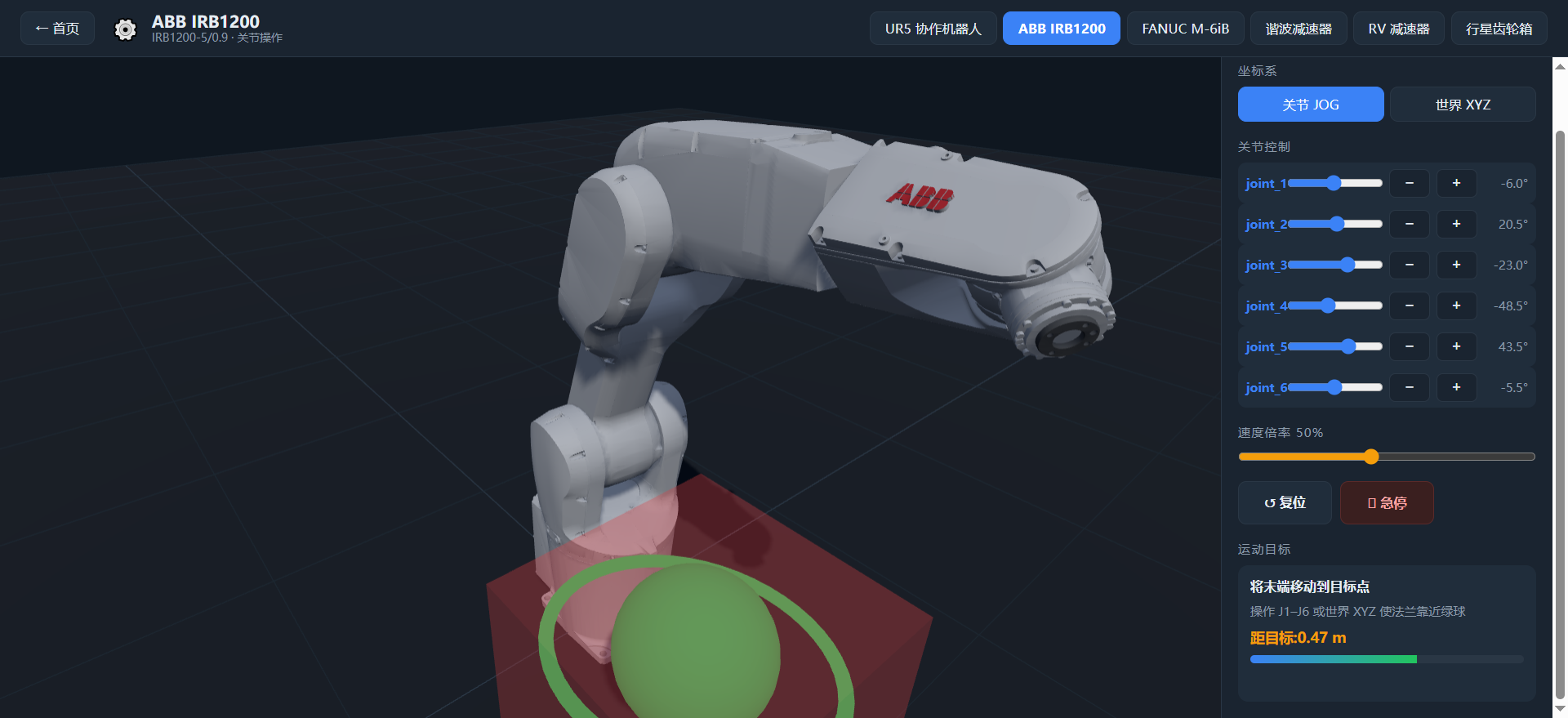Viewport: 1568px width, 718px height.
Task: Click the joint_4 slider
Action: tap(1334, 305)
